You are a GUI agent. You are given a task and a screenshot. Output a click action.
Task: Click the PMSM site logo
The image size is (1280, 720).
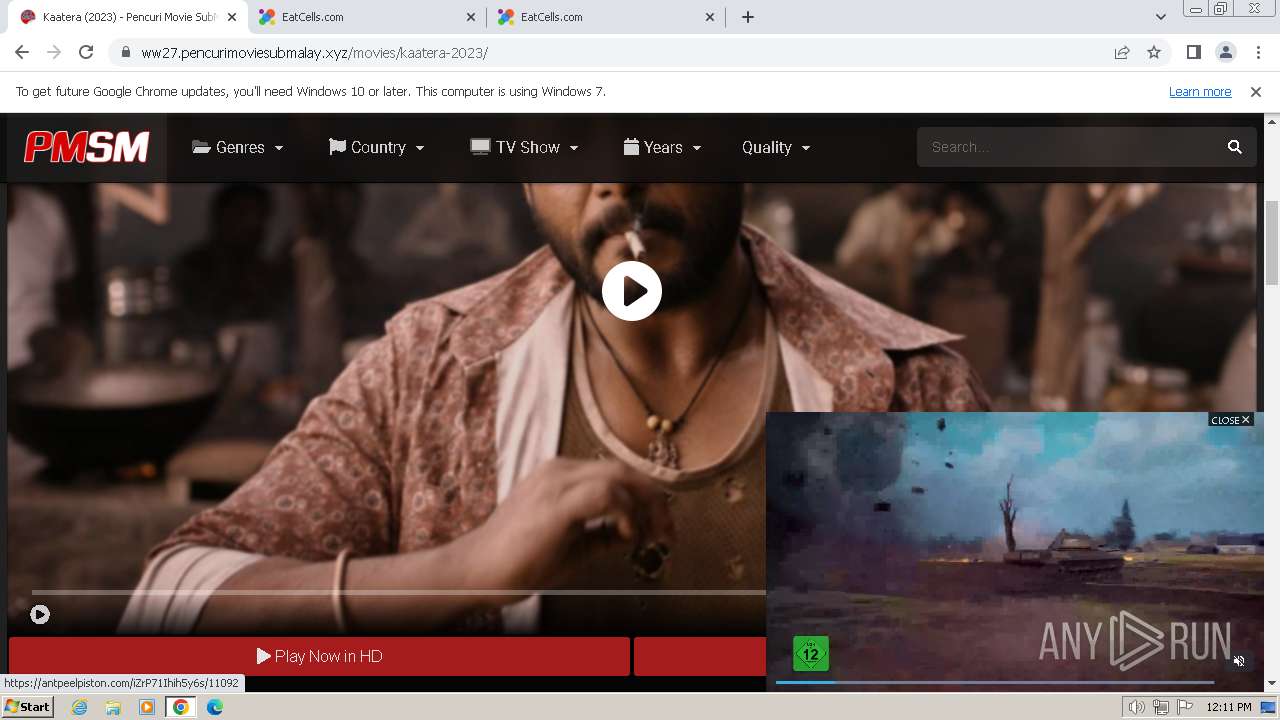(87, 147)
